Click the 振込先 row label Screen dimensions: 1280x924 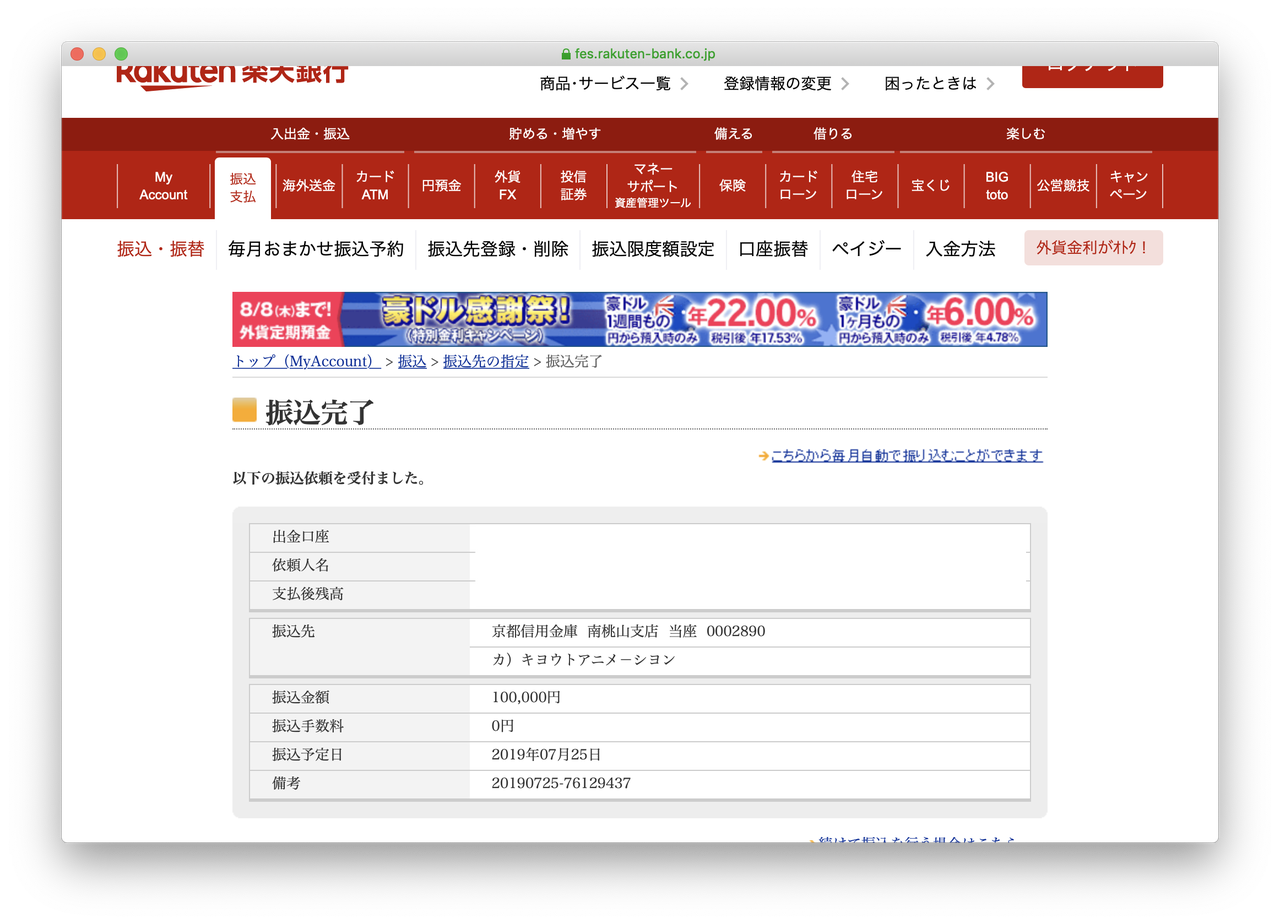point(294,632)
